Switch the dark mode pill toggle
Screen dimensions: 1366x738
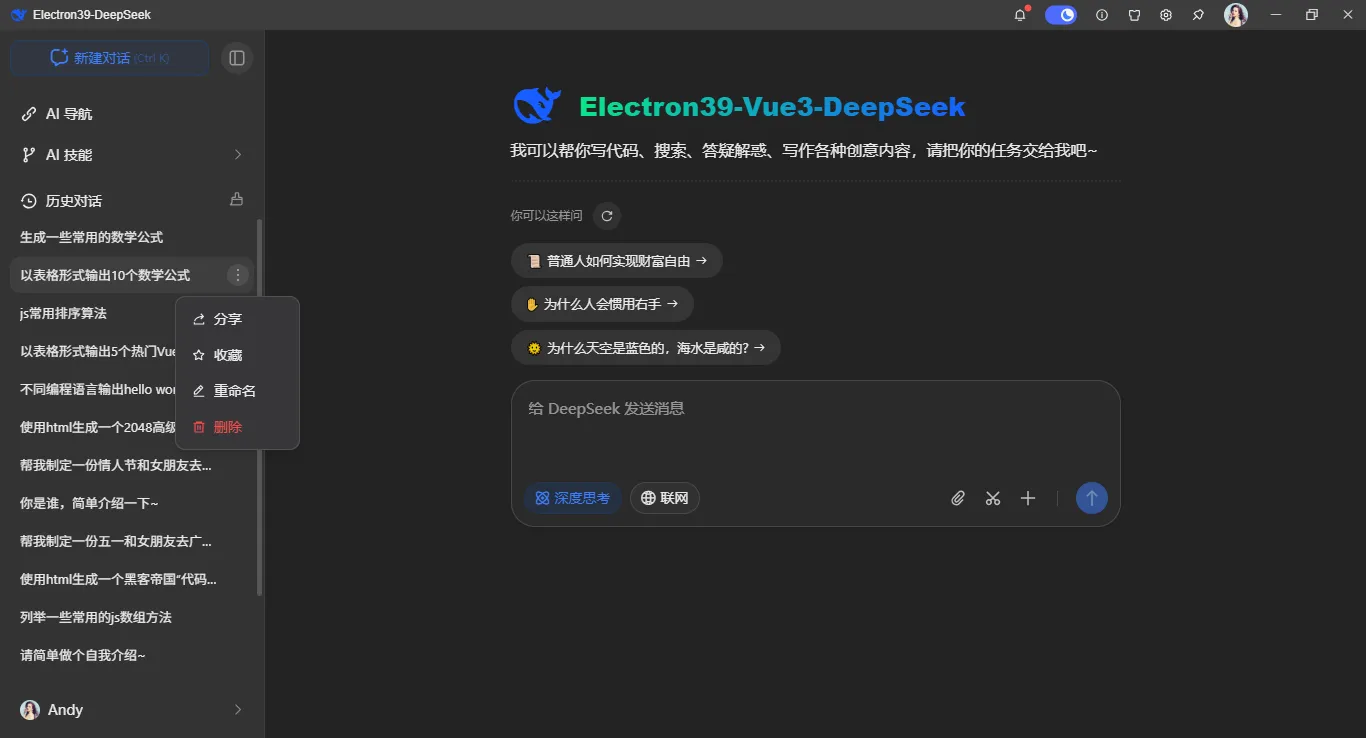[1060, 15]
